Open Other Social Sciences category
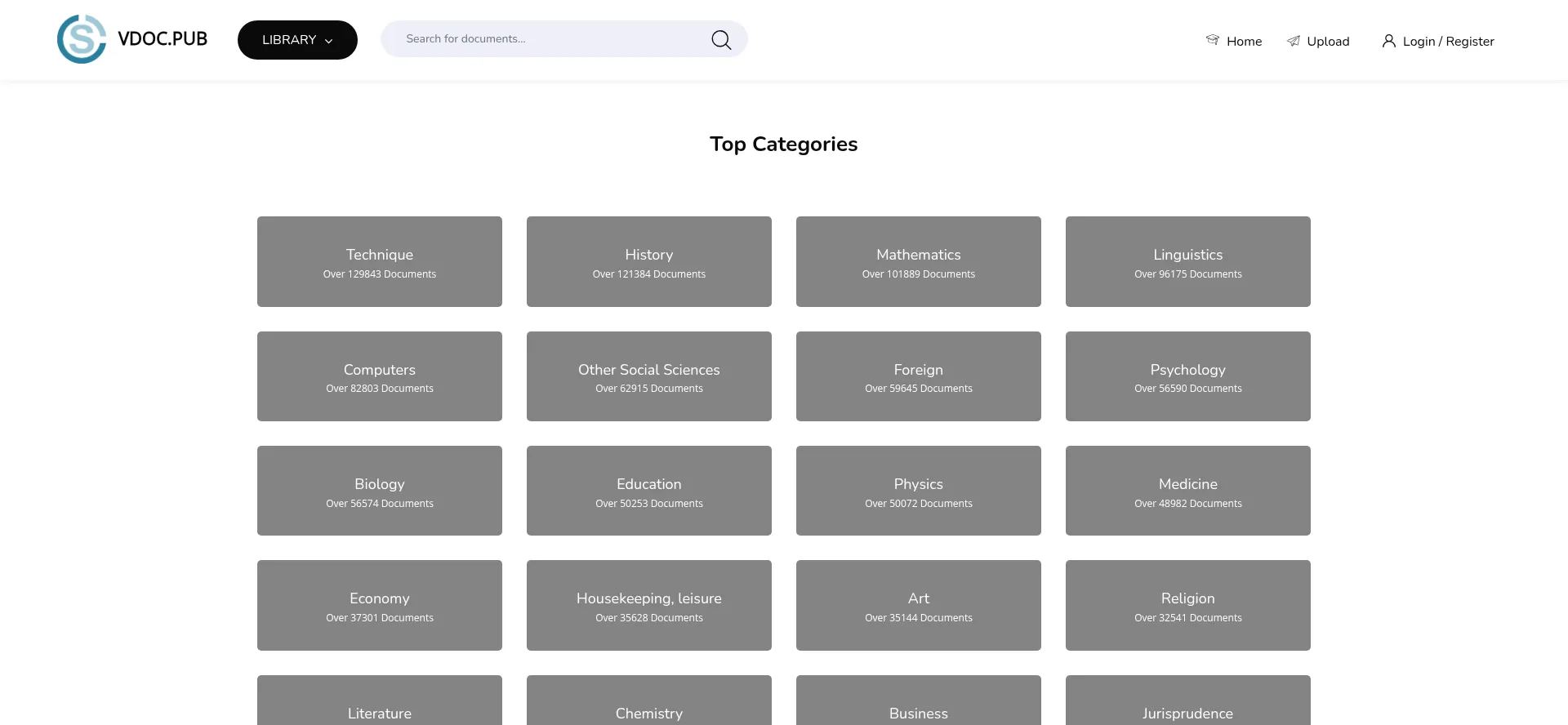Image resolution: width=1568 pixels, height=725 pixels. tap(649, 376)
